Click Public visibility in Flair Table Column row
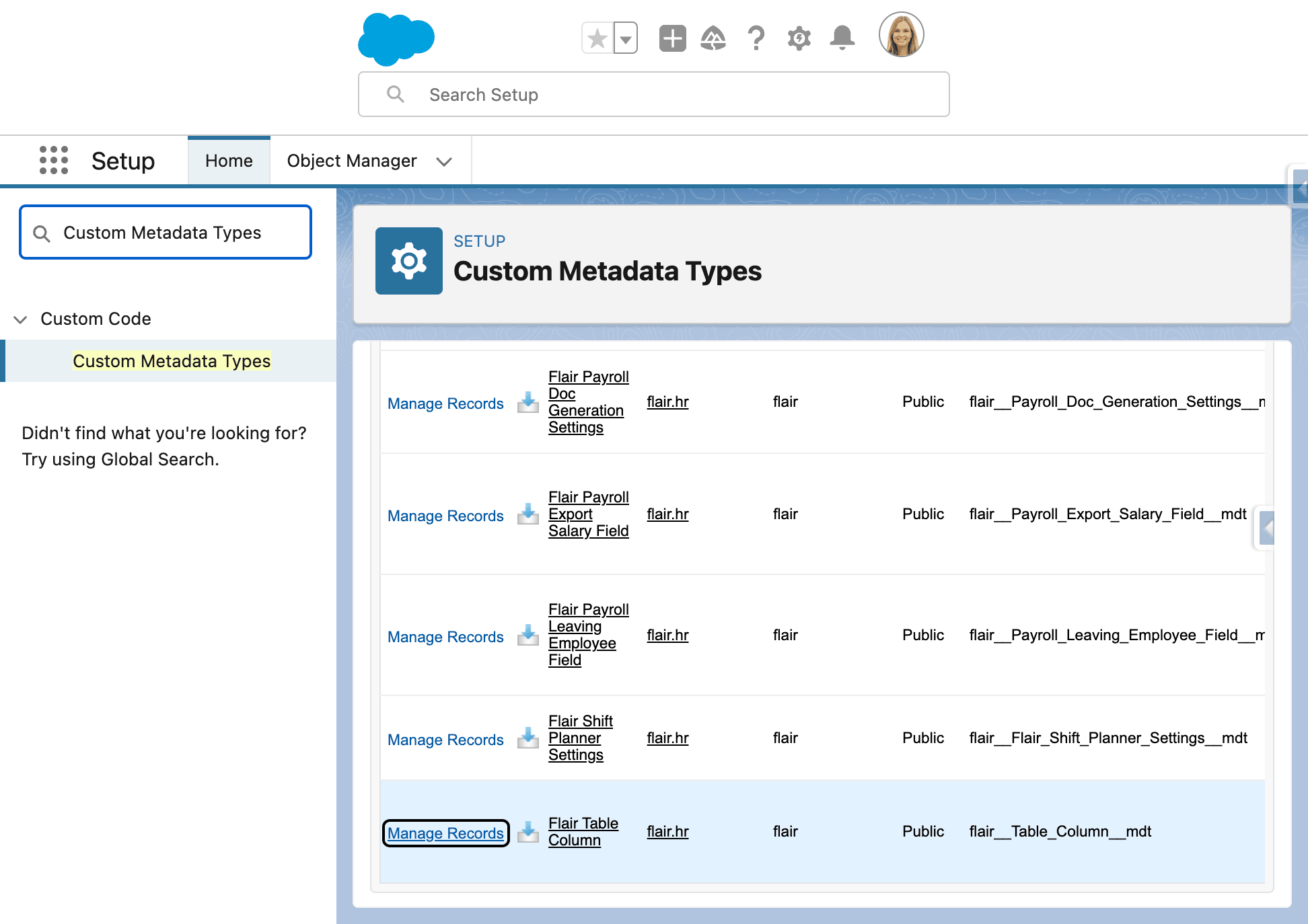 (x=923, y=831)
